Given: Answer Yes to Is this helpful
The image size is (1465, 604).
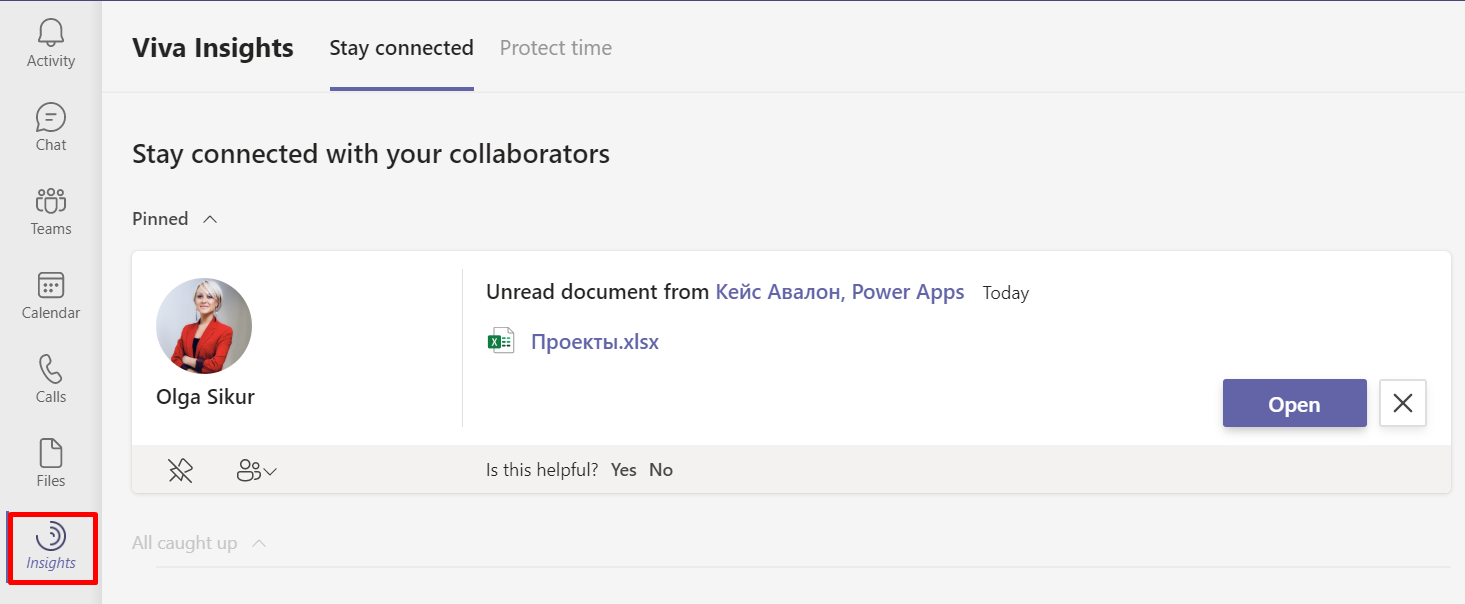Looking at the screenshot, I should pos(623,470).
